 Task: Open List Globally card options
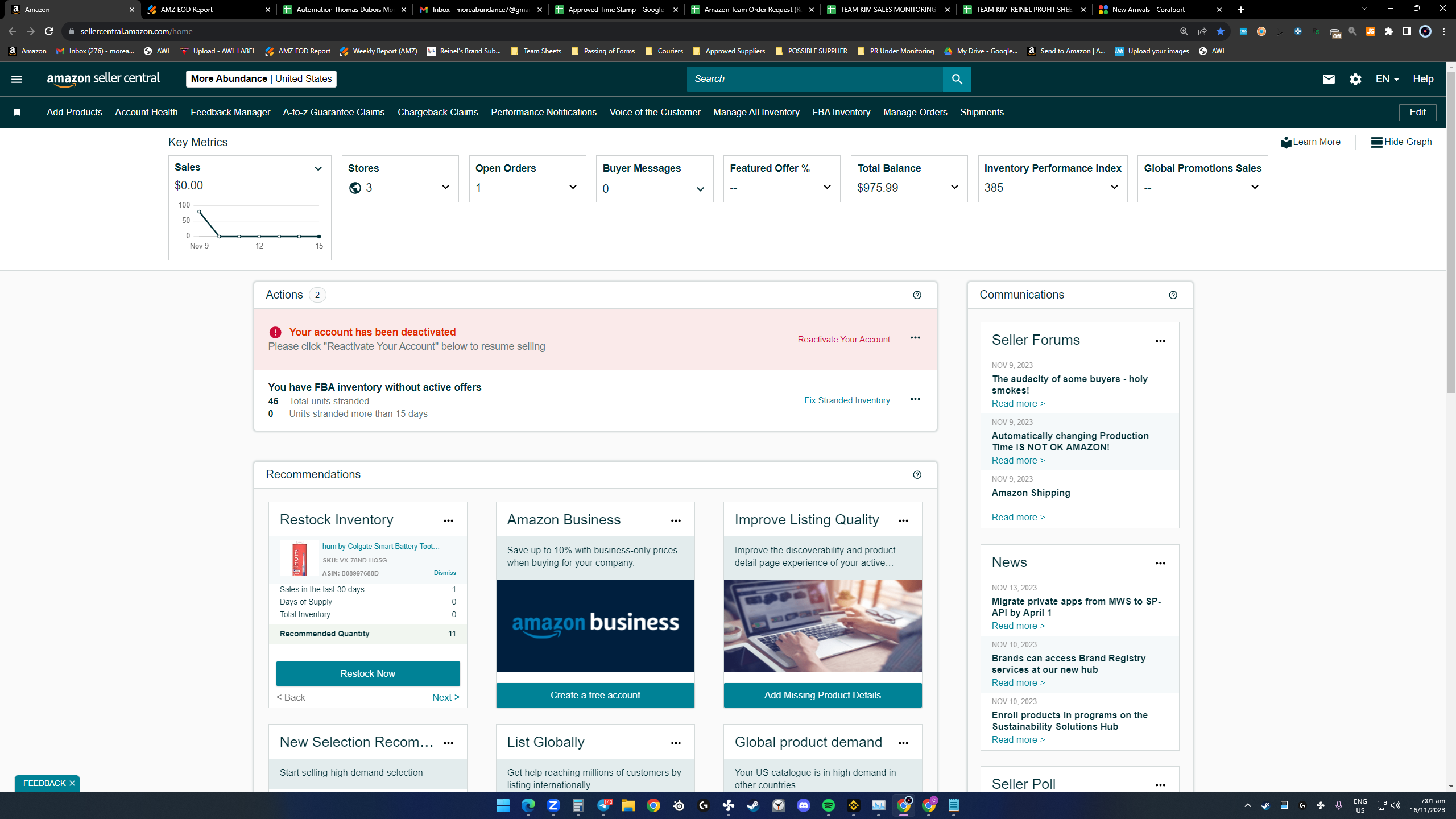[x=676, y=743]
